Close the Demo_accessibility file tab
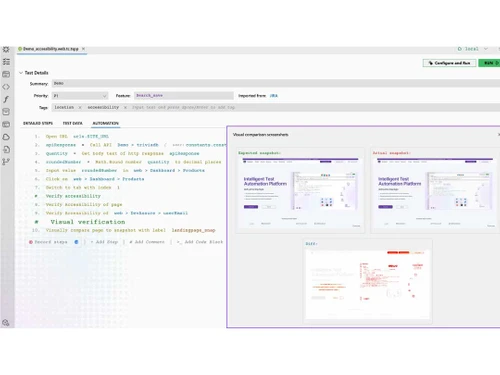 tap(83, 49)
